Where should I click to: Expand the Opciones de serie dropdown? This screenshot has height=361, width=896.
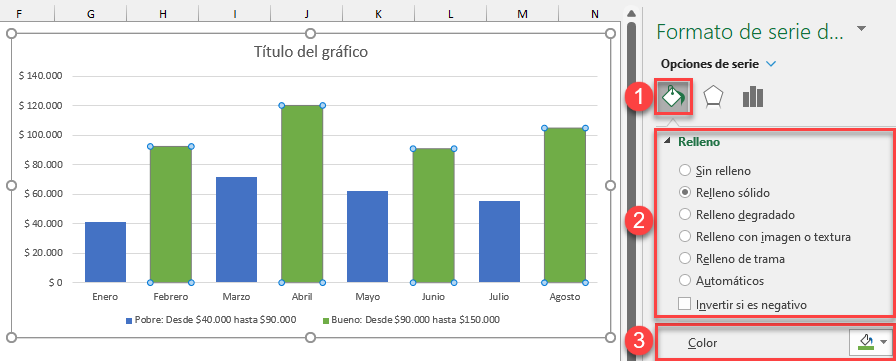pyautogui.click(x=771, y=64)
